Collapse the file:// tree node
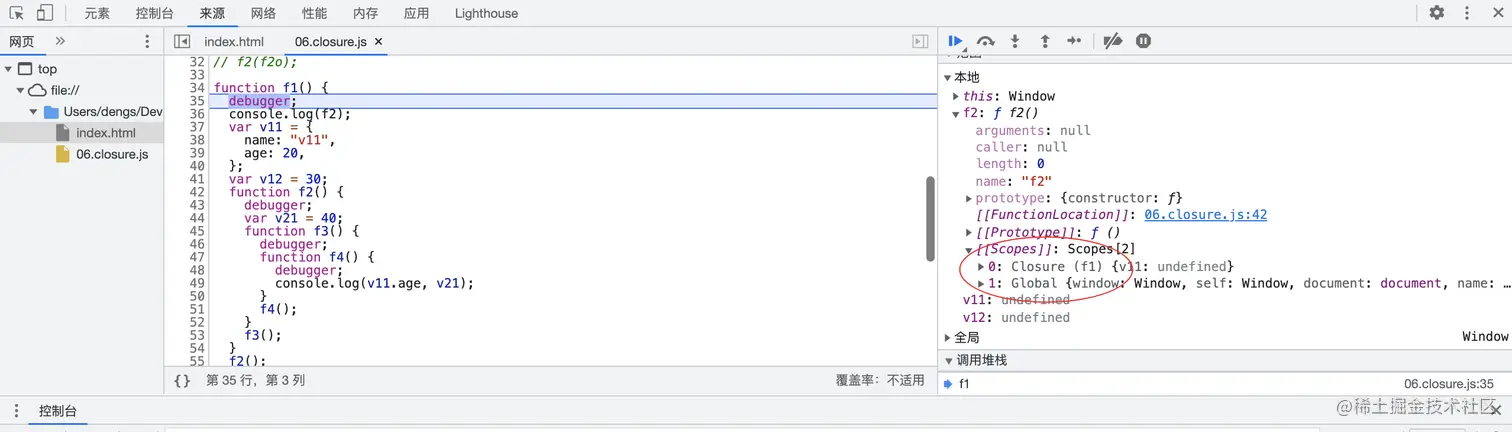The height and width of the screenshot is (432, 1512). 20,90
